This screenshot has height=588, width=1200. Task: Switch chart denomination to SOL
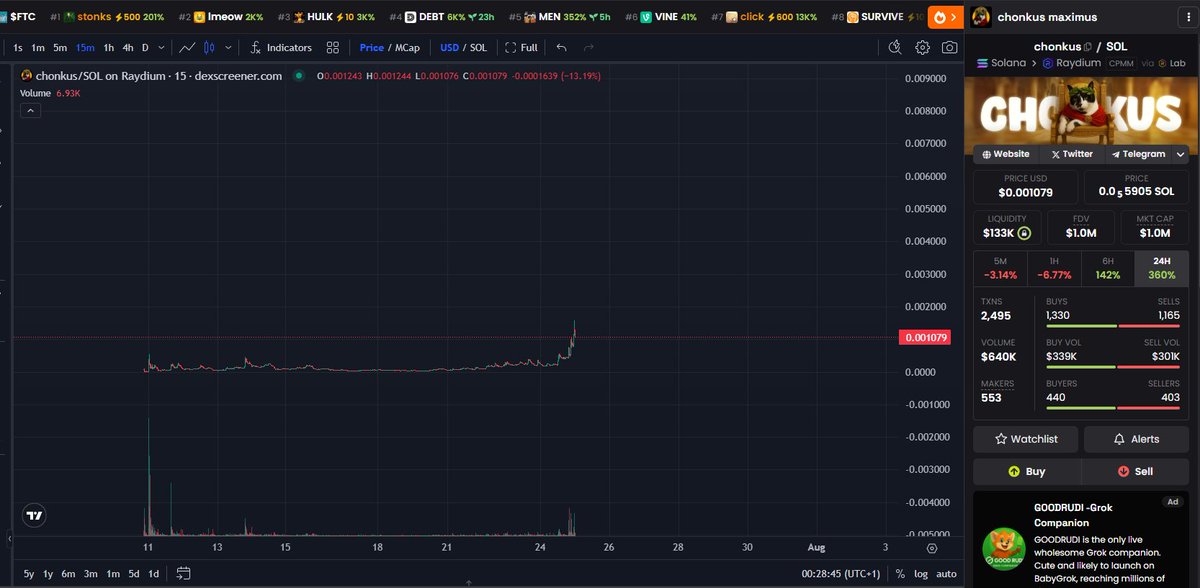coord(478,47)
